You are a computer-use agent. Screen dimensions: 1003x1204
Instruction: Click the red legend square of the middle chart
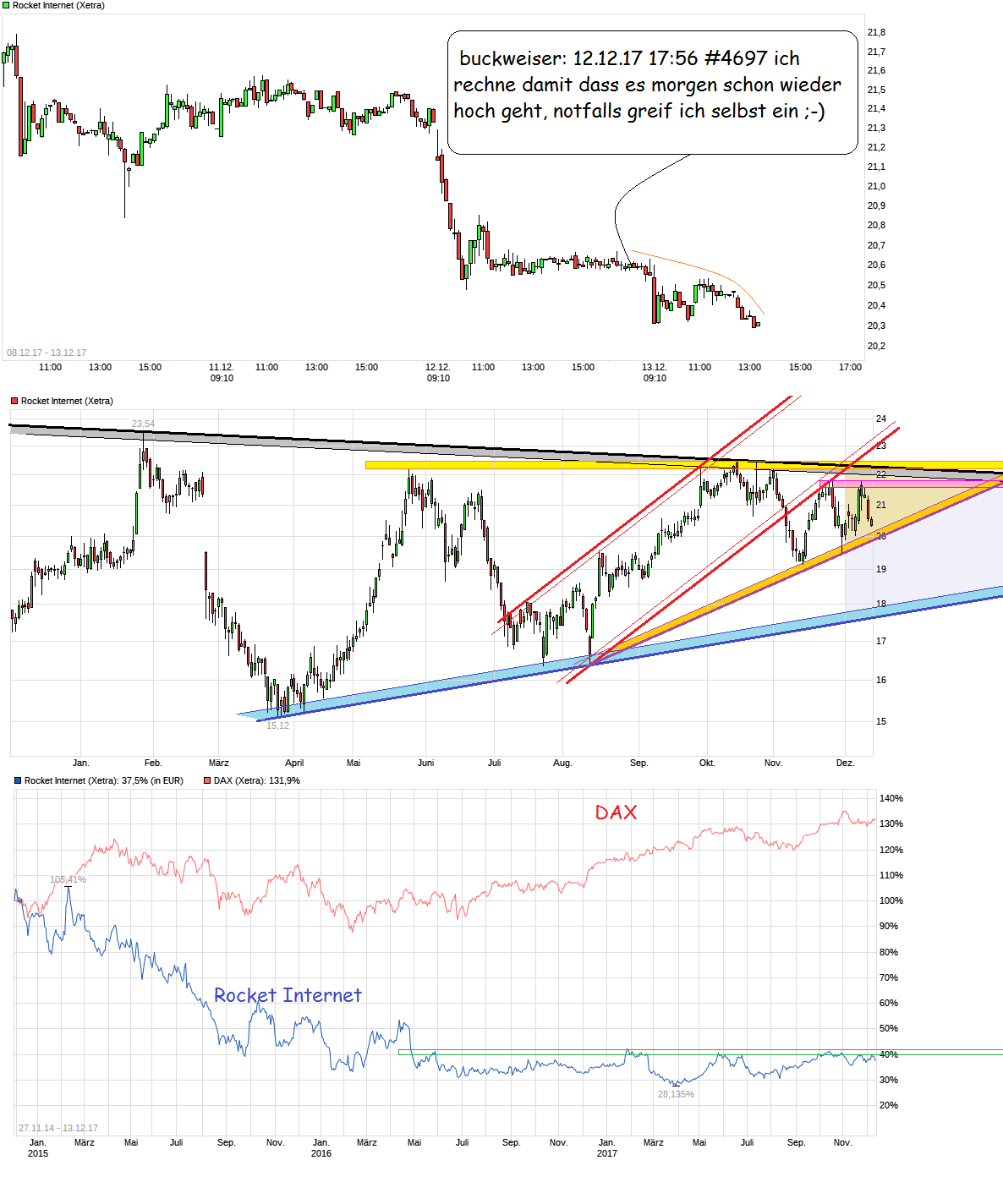point(14,401)
